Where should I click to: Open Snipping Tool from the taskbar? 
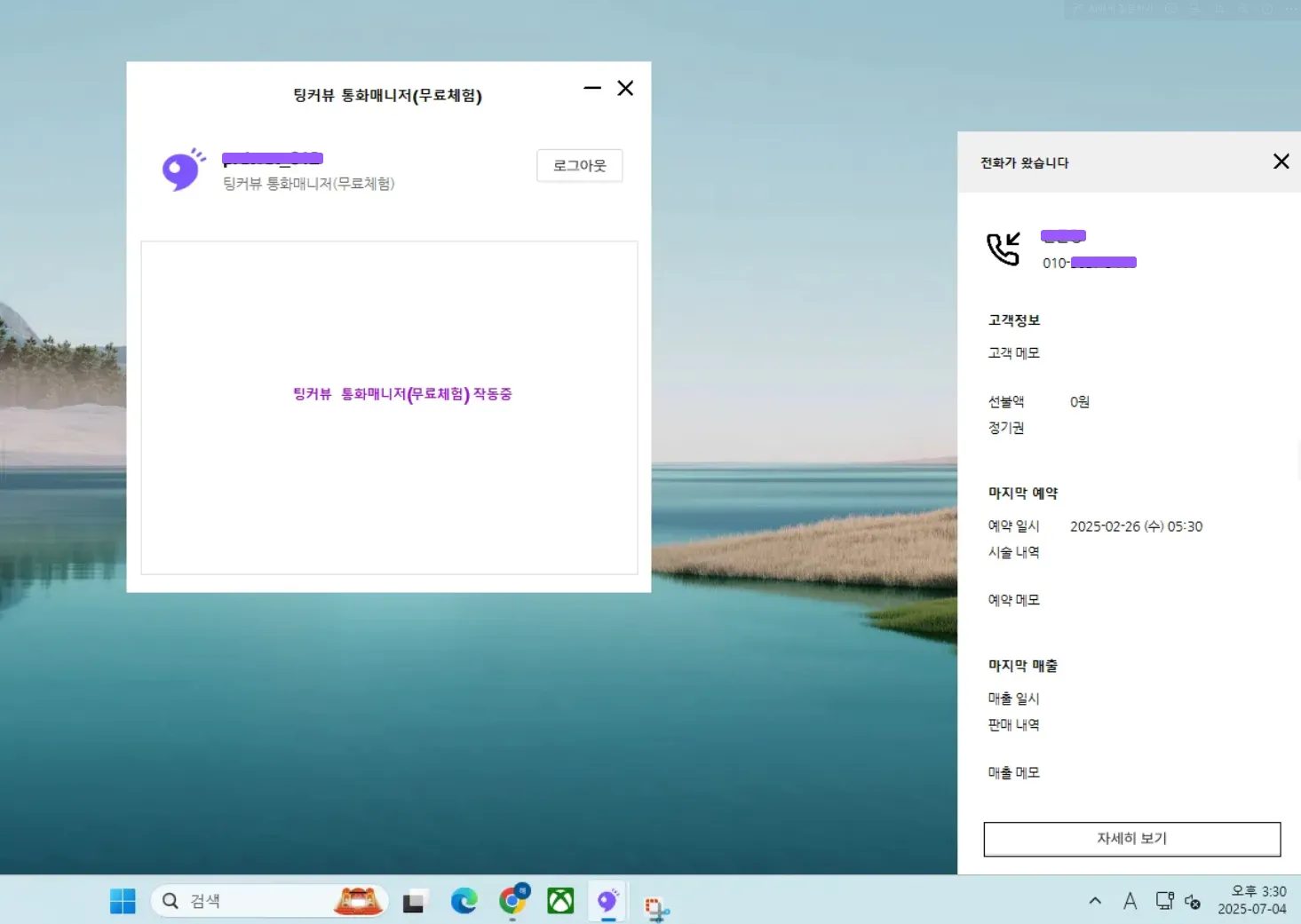pyautogui.click(x=656, y=908)
